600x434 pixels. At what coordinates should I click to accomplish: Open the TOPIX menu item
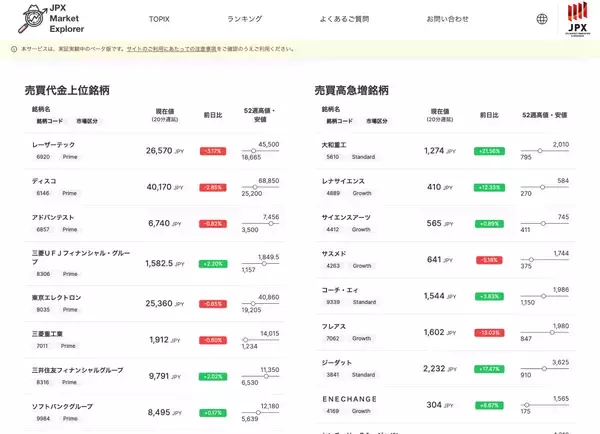[159, 19]
